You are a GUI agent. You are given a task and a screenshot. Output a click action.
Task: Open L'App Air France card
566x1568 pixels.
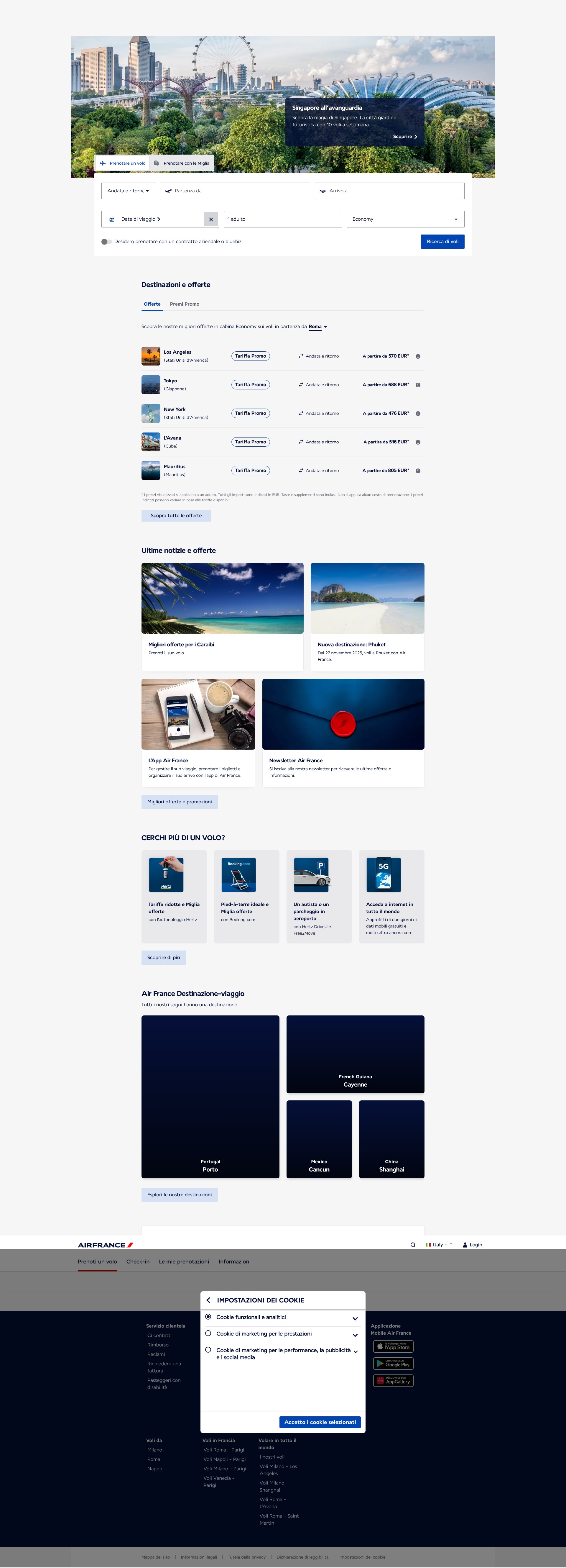198,733
